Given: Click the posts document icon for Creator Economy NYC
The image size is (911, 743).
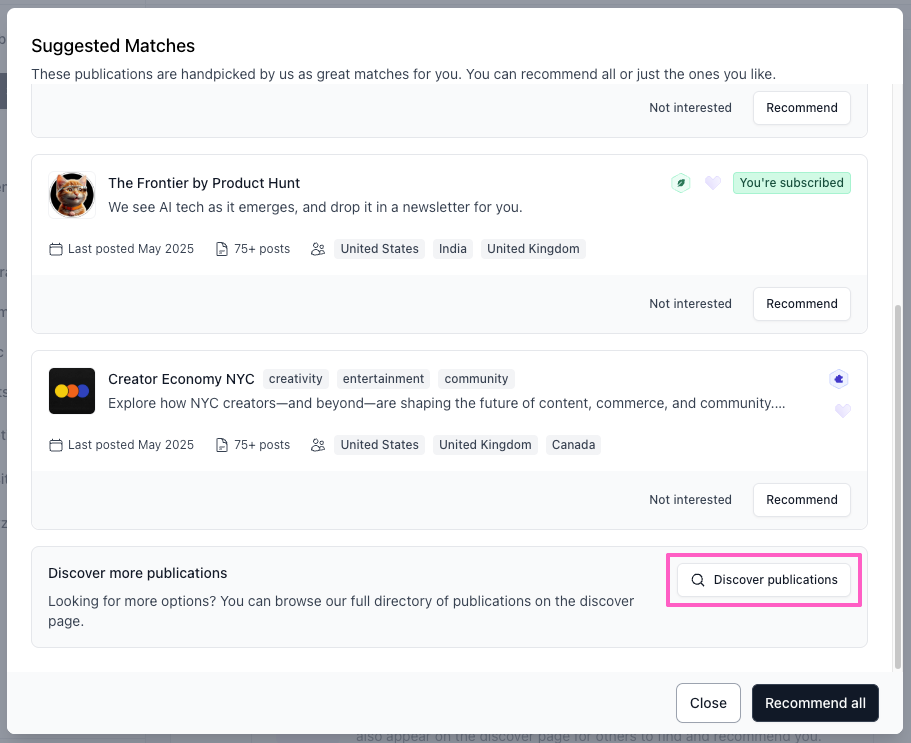Looking at the screenshot, I should pyautogui.click(x=222, y=445).
